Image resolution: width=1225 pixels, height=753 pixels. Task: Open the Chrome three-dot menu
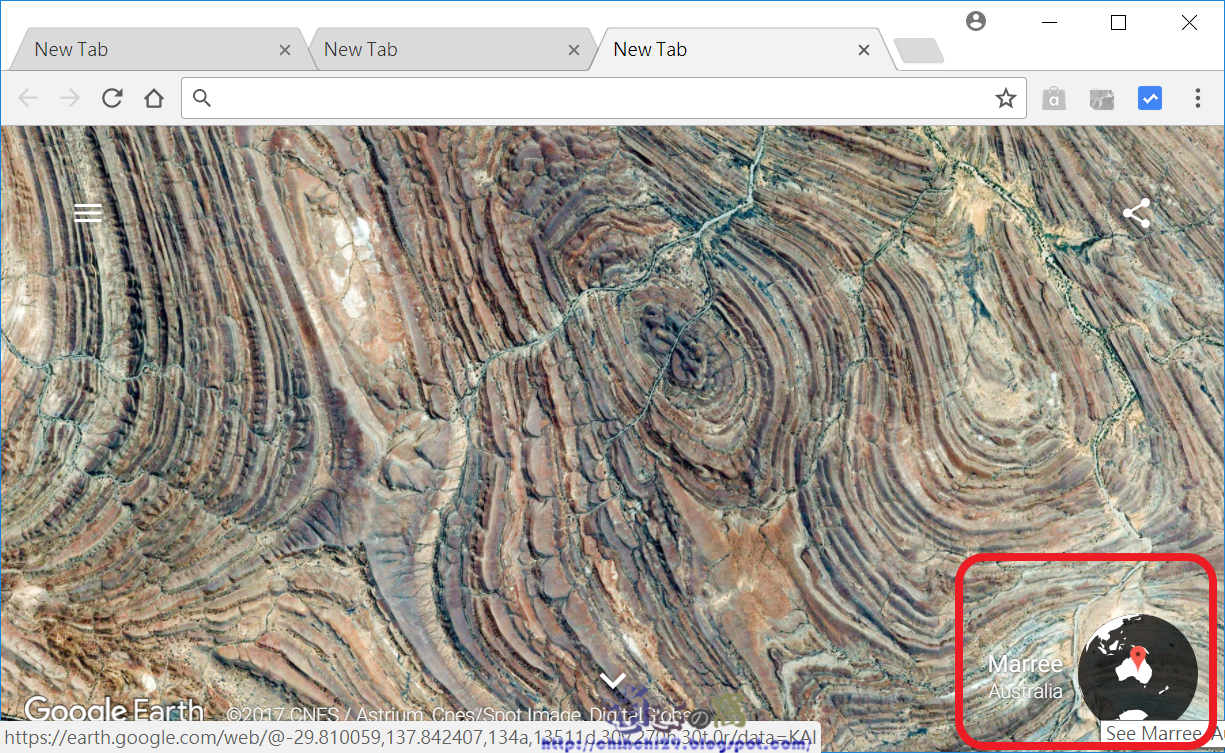(1198, 98)
